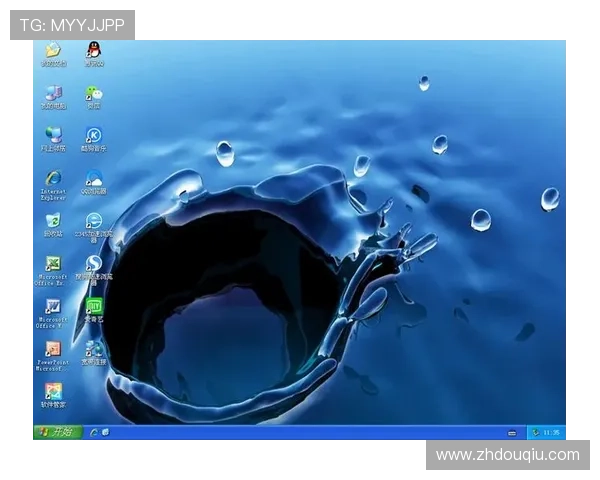Open the My Documents desktop icon
Screen dimensions: 600x480
click(53, 51)
